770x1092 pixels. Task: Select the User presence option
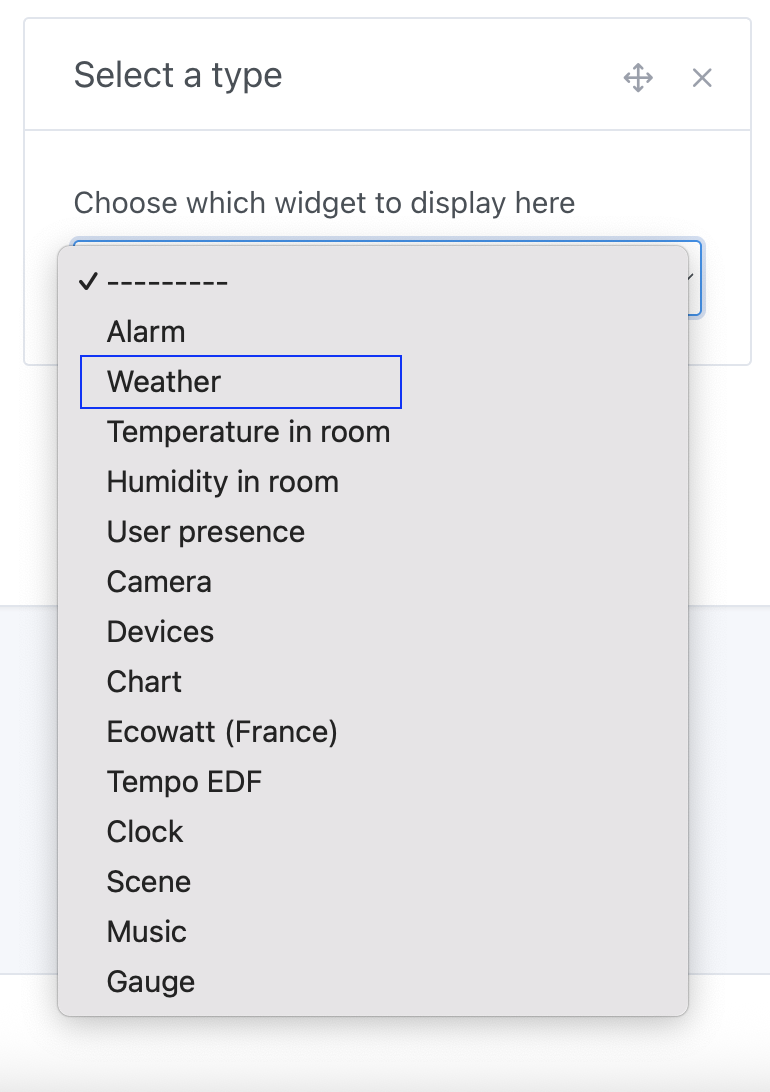(205, 531)
